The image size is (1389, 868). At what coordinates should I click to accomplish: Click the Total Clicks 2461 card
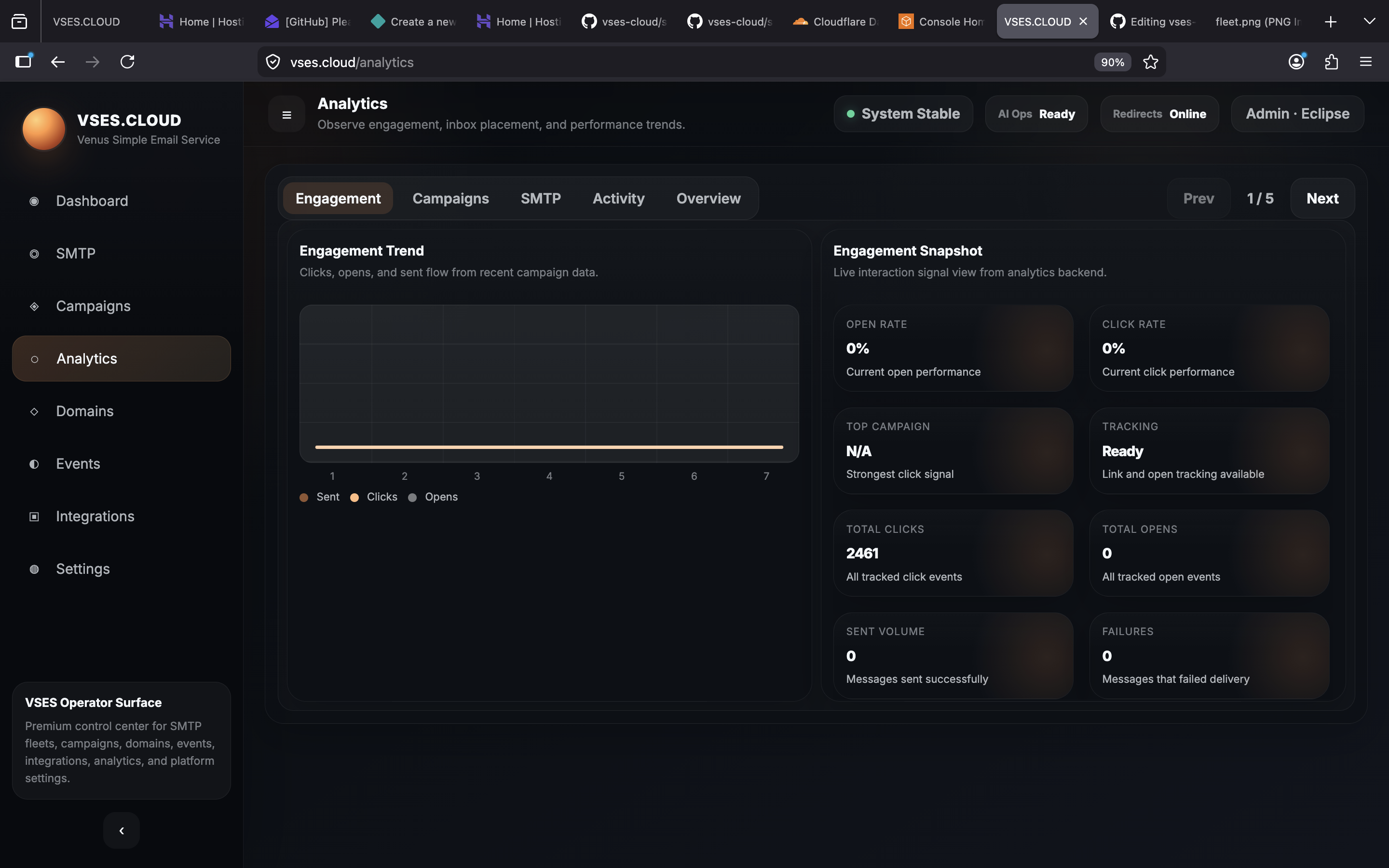click(x=953, y=554)
